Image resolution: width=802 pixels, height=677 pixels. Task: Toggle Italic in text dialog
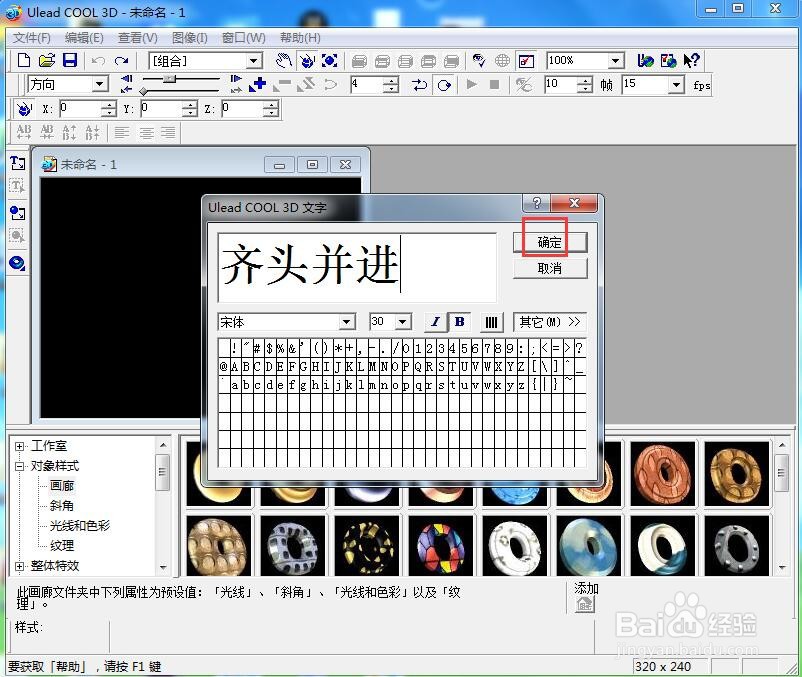[436, 322]
